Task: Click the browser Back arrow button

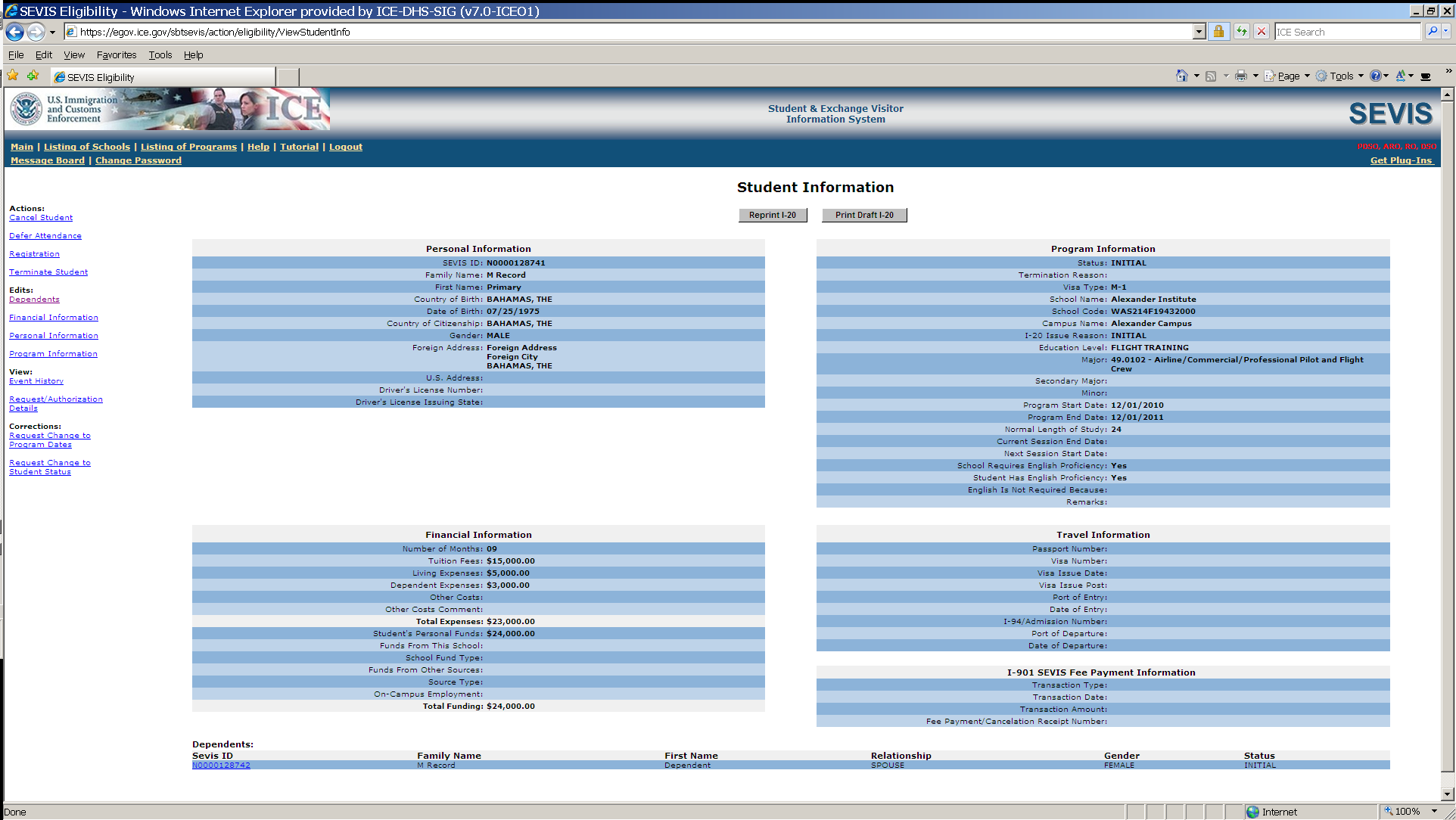Action: click(x=14, y=32)
